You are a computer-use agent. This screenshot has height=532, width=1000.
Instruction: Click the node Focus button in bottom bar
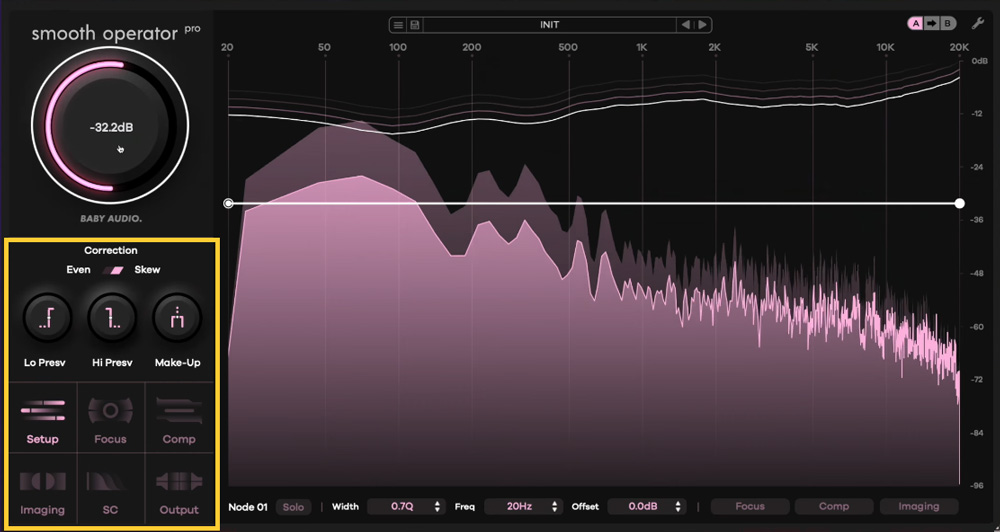[x=750, y=506]
